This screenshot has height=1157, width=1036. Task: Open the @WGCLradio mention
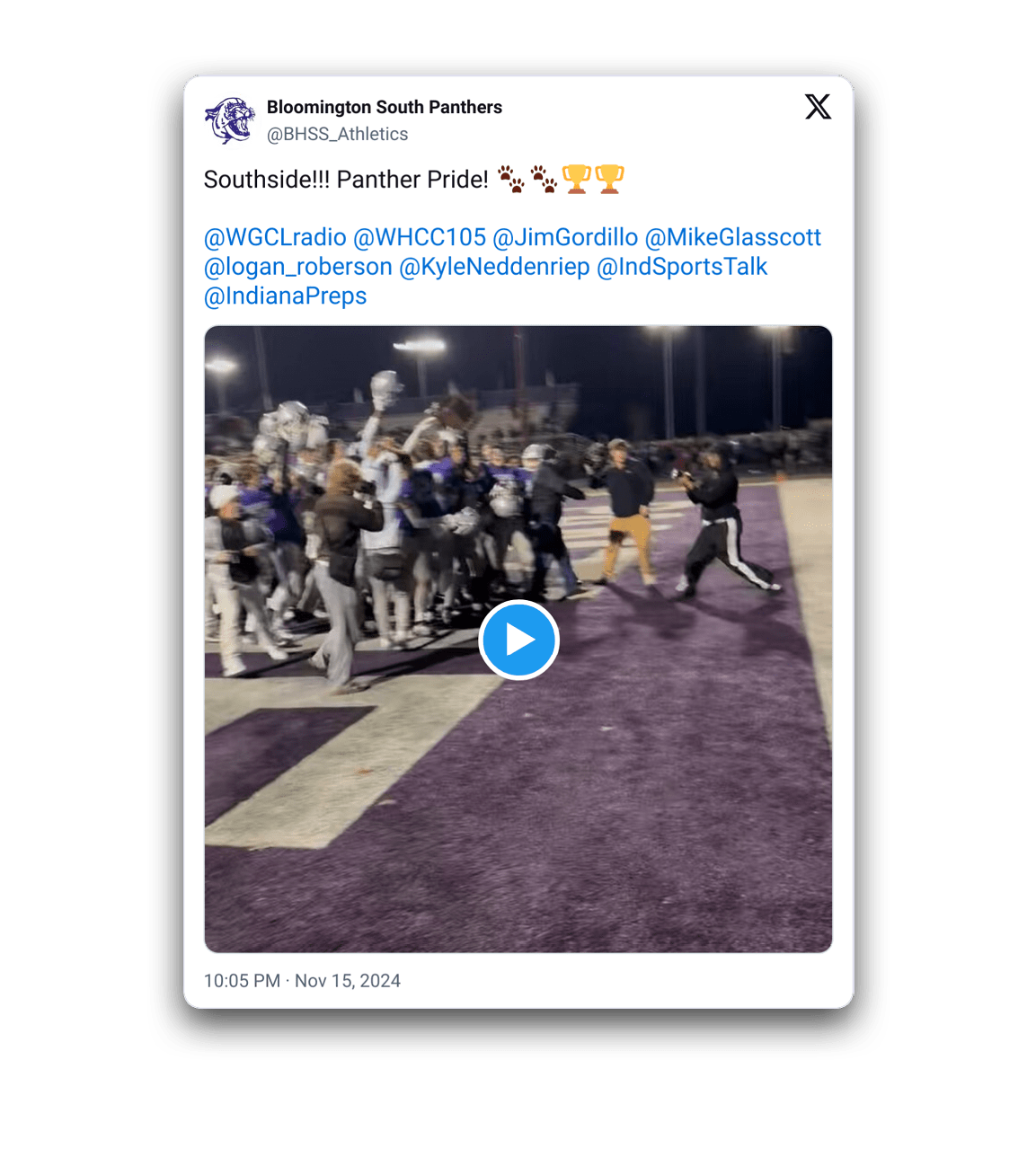275,237
